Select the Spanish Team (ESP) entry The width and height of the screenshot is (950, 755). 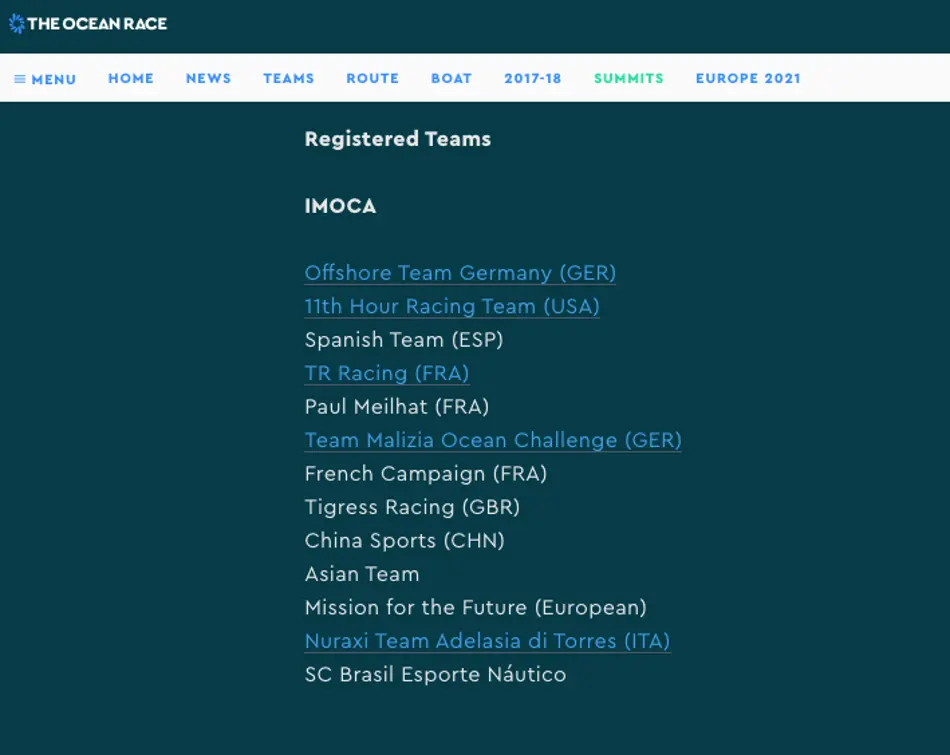(404, 340)
